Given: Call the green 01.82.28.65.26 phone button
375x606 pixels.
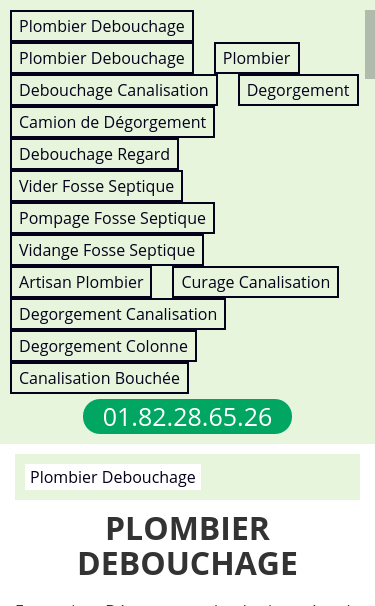Looking at the screenshot, I should [x=188, y=417].
